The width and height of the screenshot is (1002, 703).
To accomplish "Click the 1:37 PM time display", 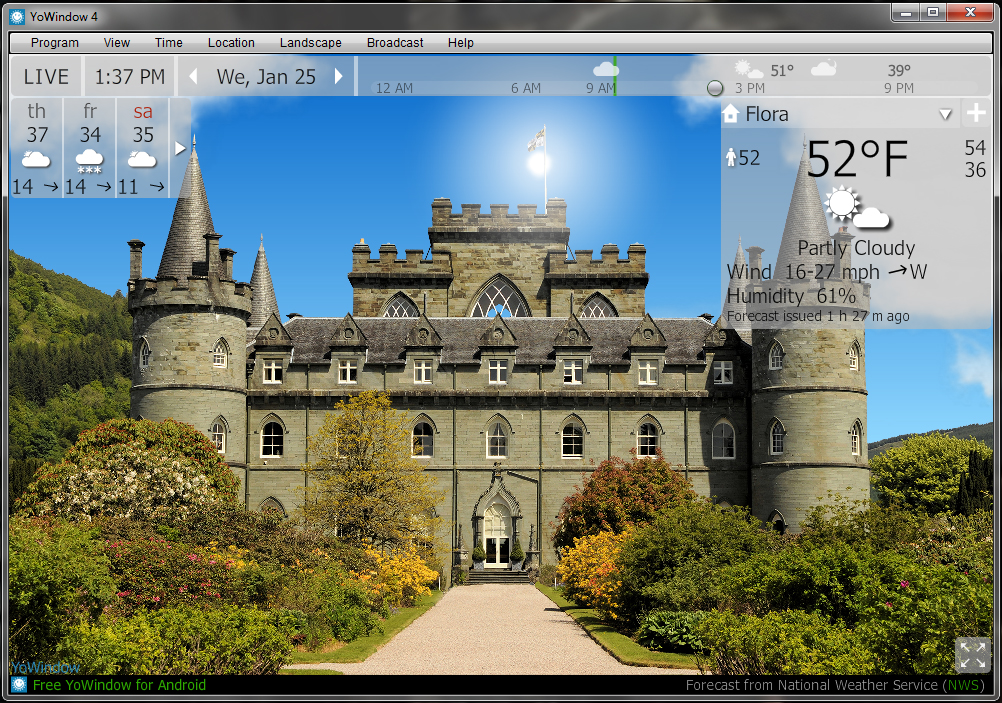I will tap(130, 77).
